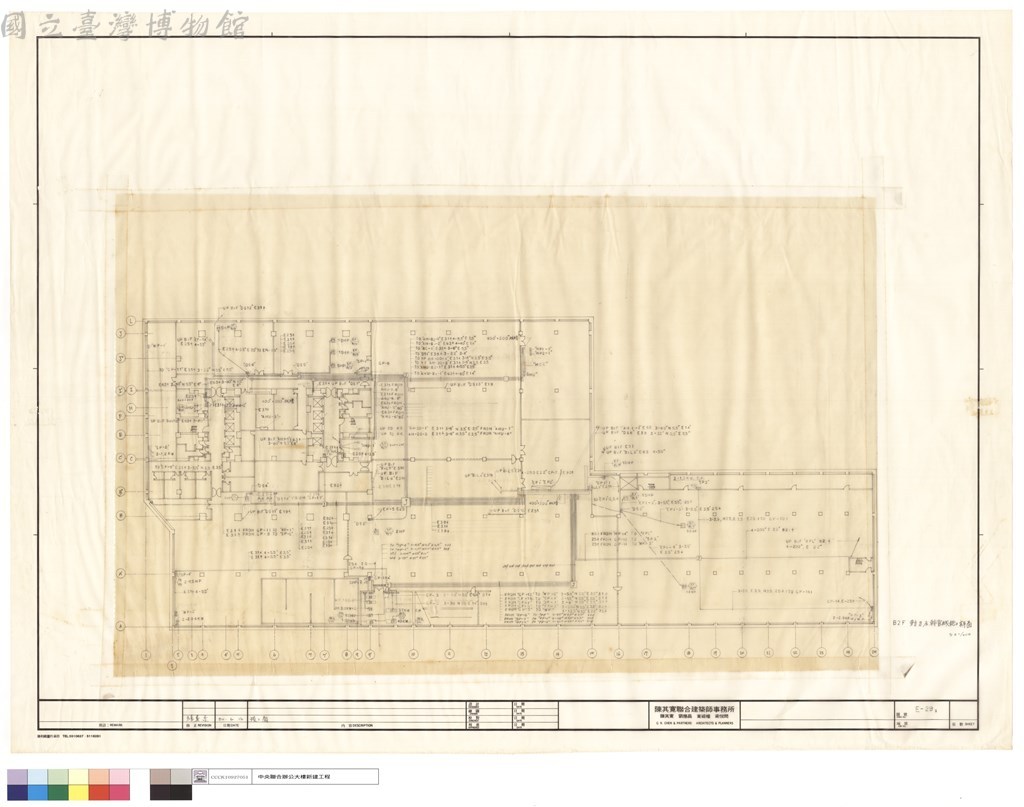
Task: Click the museum building logo icon
Action: click(x=200, y=776)
